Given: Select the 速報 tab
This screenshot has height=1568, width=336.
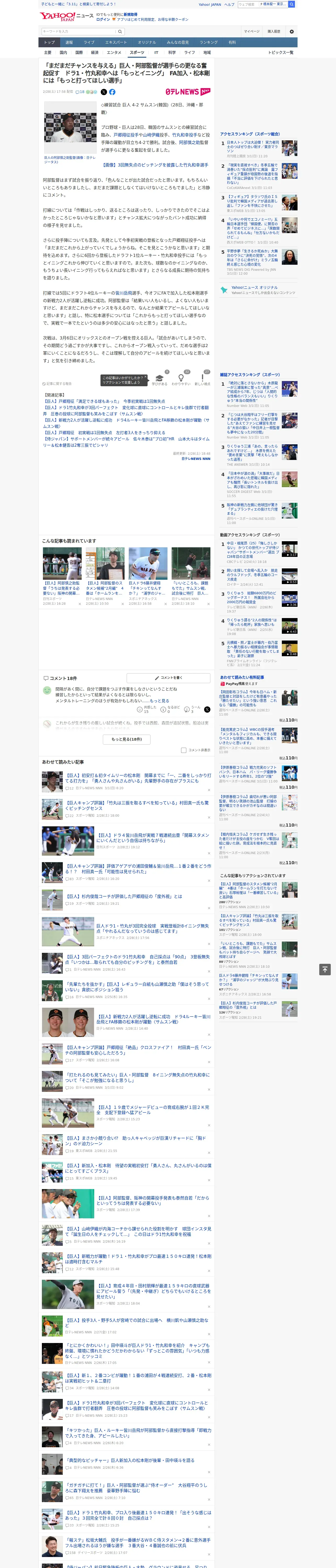Looking at the screenshot, I should (x=69, y=43).
